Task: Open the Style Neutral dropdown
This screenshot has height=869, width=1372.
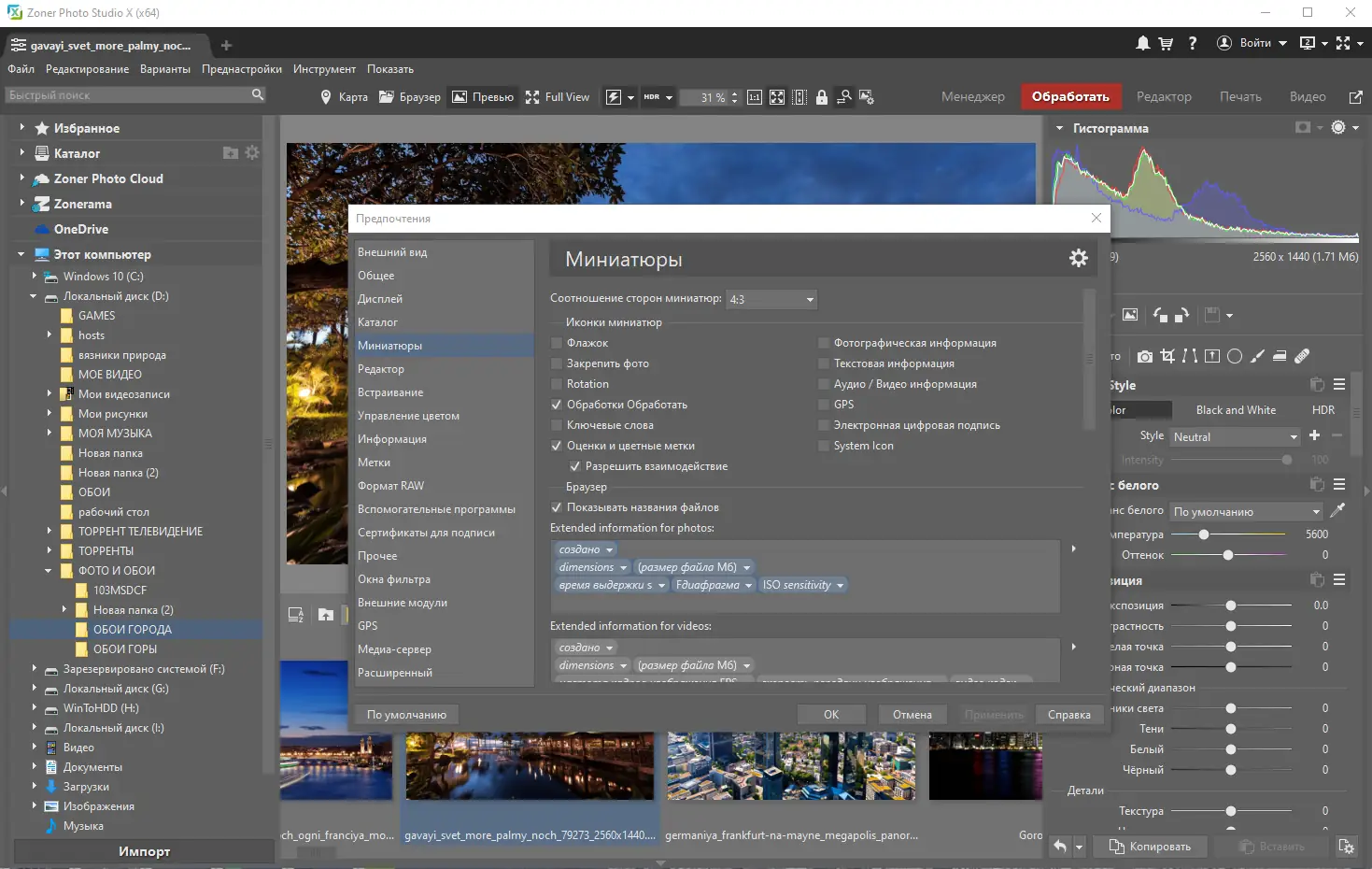Action: coord(1235,436)
